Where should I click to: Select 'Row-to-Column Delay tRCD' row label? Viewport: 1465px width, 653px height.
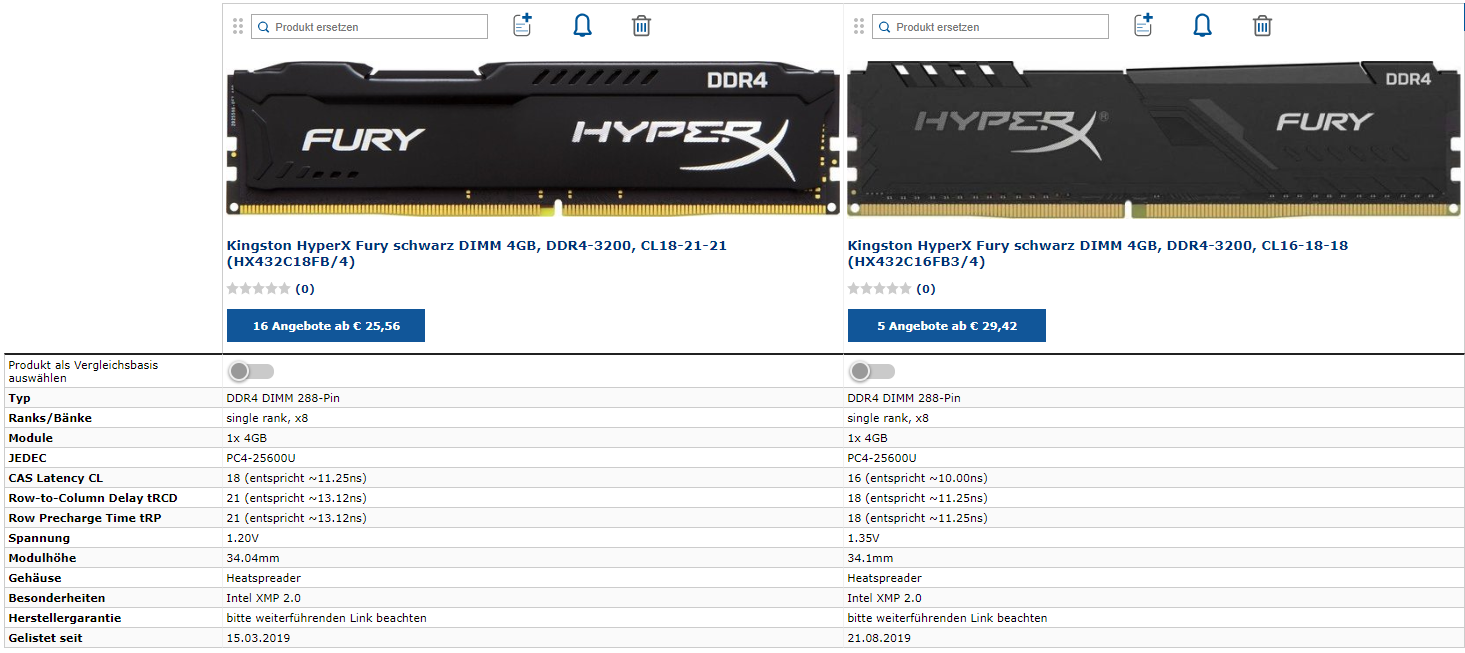[x=93, y=498]
